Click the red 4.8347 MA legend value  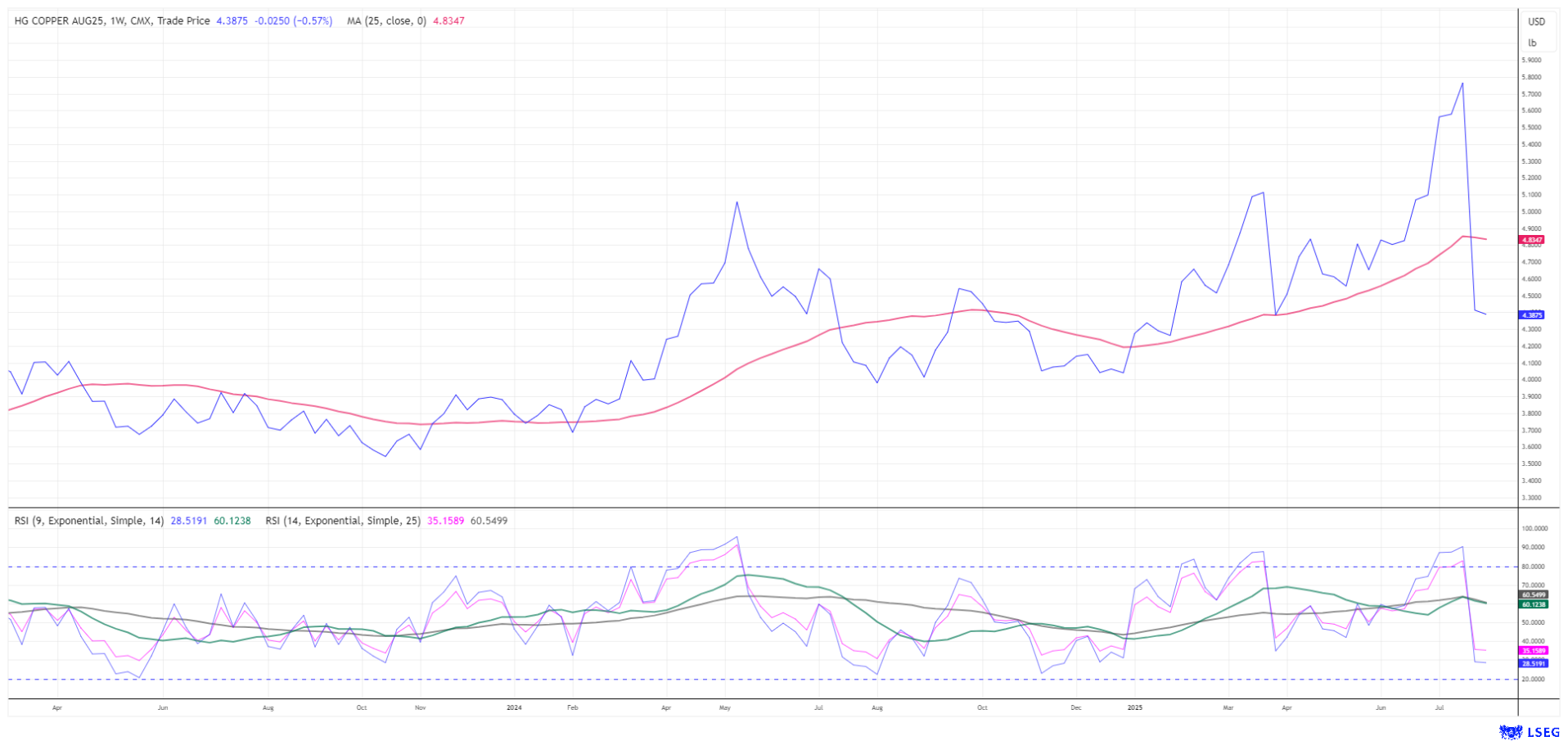(448, 21)
